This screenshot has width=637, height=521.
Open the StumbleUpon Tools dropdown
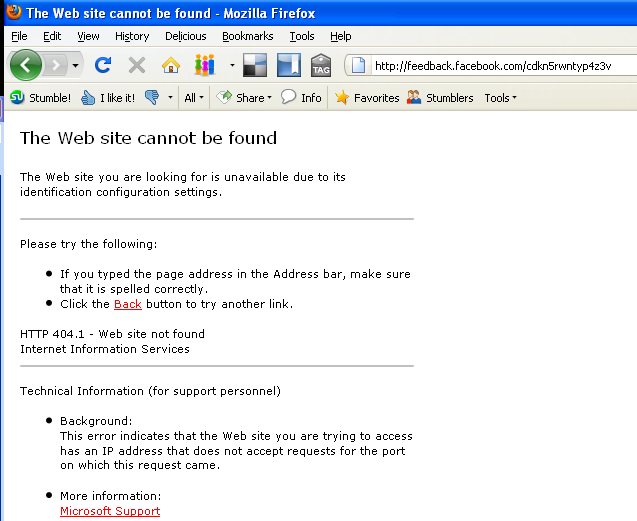[500, 98]
